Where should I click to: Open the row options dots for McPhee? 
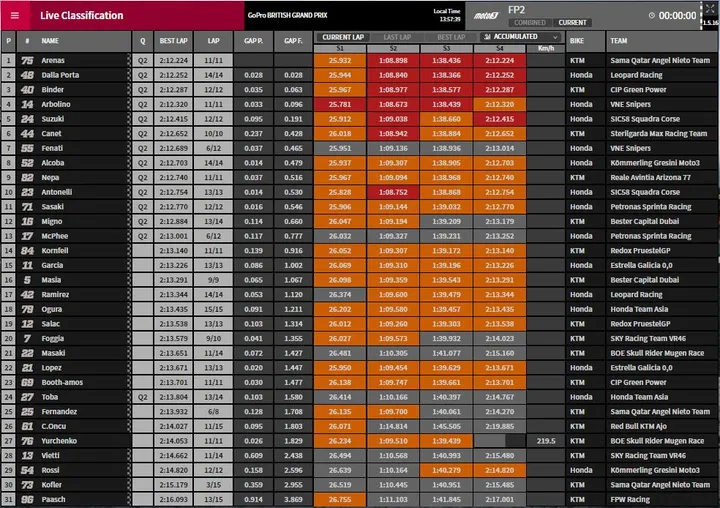point(129,236)
